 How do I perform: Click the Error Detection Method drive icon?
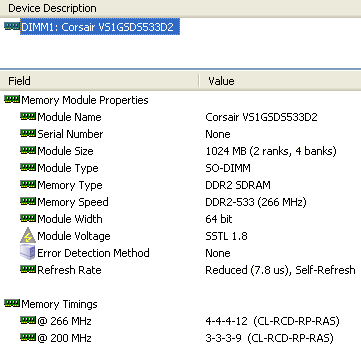(x=28, y=252)
